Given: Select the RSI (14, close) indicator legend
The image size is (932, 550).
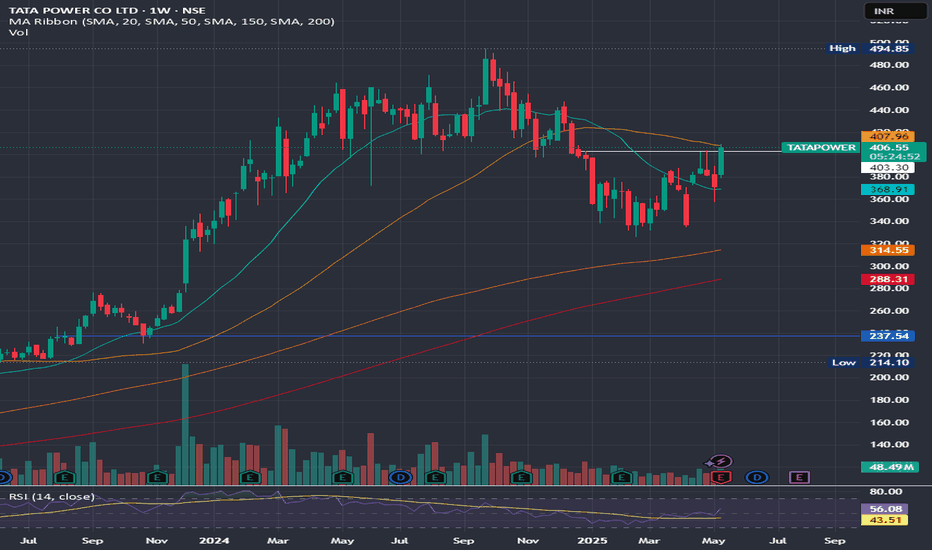Looking at the screenshot, I should click(x=52, y=496).
